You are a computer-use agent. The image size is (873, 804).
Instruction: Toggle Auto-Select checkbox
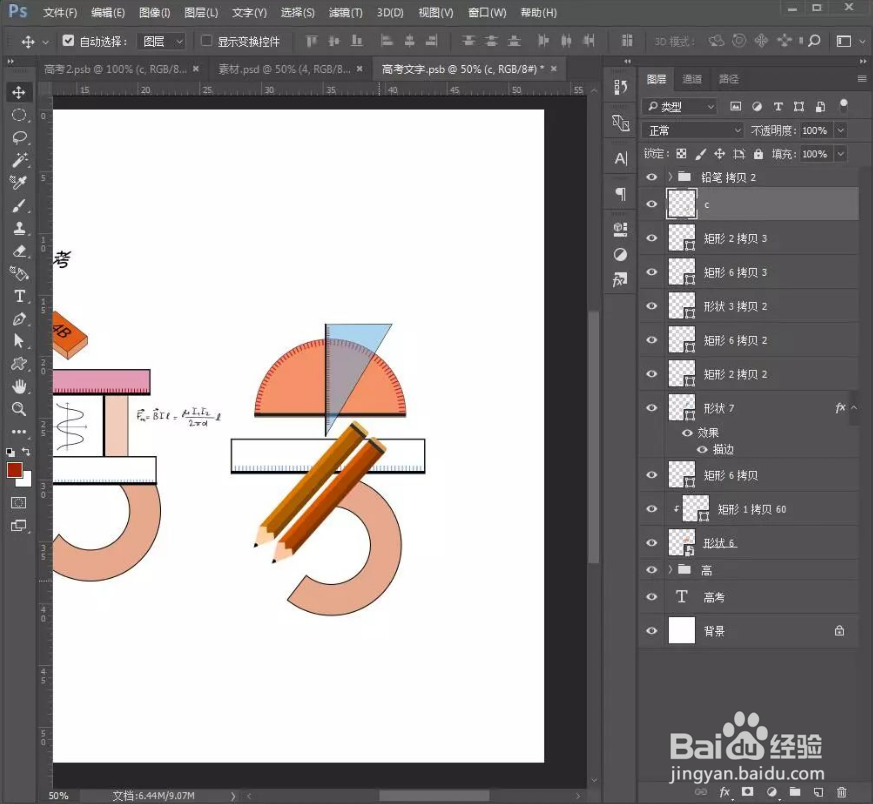click(68, 41)
